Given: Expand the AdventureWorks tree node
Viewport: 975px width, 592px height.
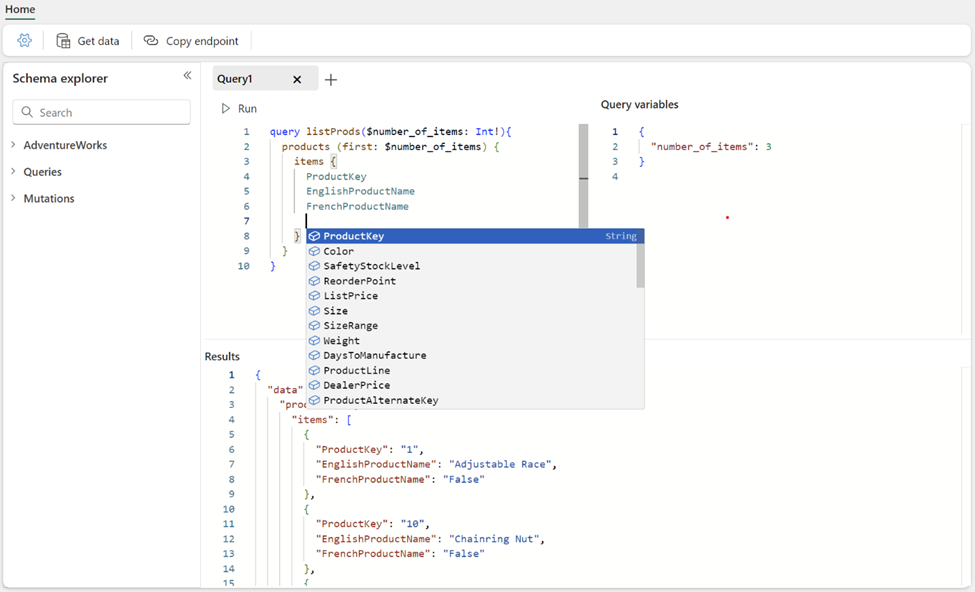Looking at the screenshot, I should [13, 145].
